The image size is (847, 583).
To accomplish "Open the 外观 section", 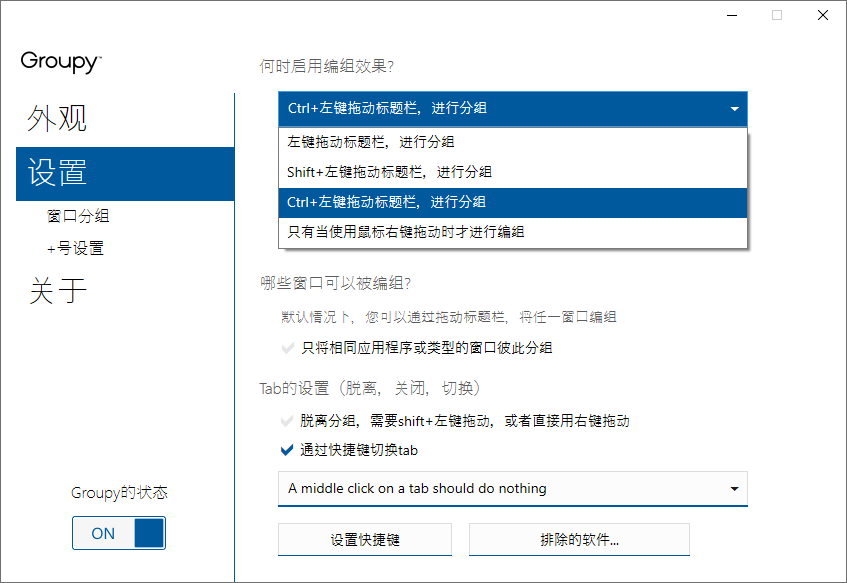I will 57,119.
